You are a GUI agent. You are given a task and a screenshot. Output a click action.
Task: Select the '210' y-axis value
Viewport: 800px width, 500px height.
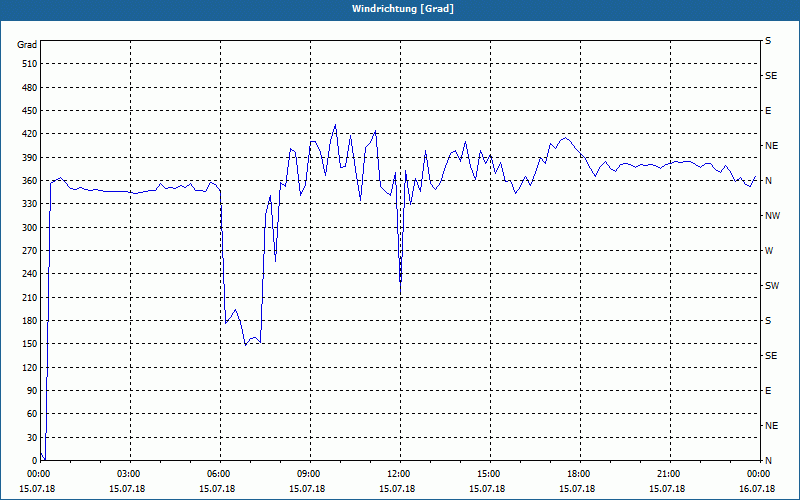[29, 297]
